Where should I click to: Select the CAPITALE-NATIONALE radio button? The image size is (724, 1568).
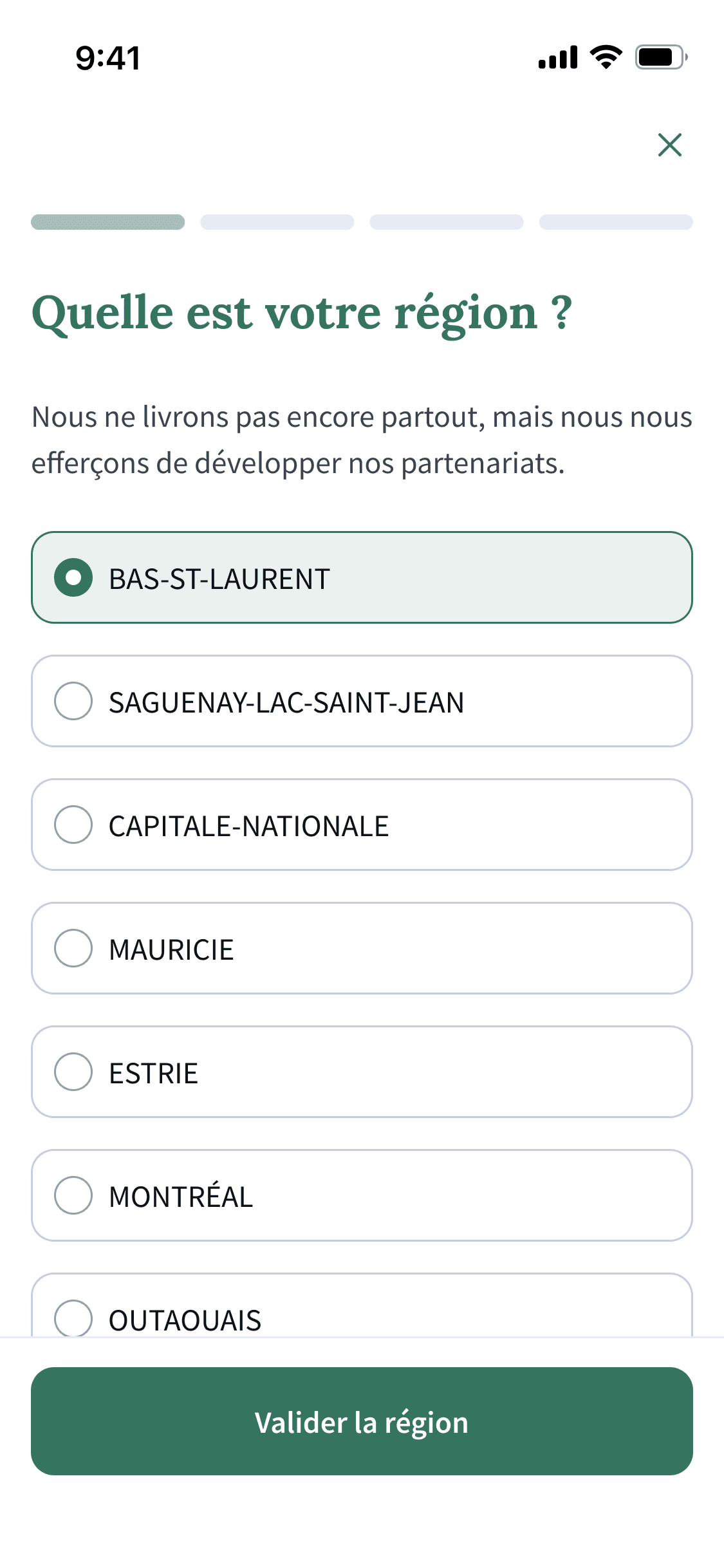(x=73, y=825)
